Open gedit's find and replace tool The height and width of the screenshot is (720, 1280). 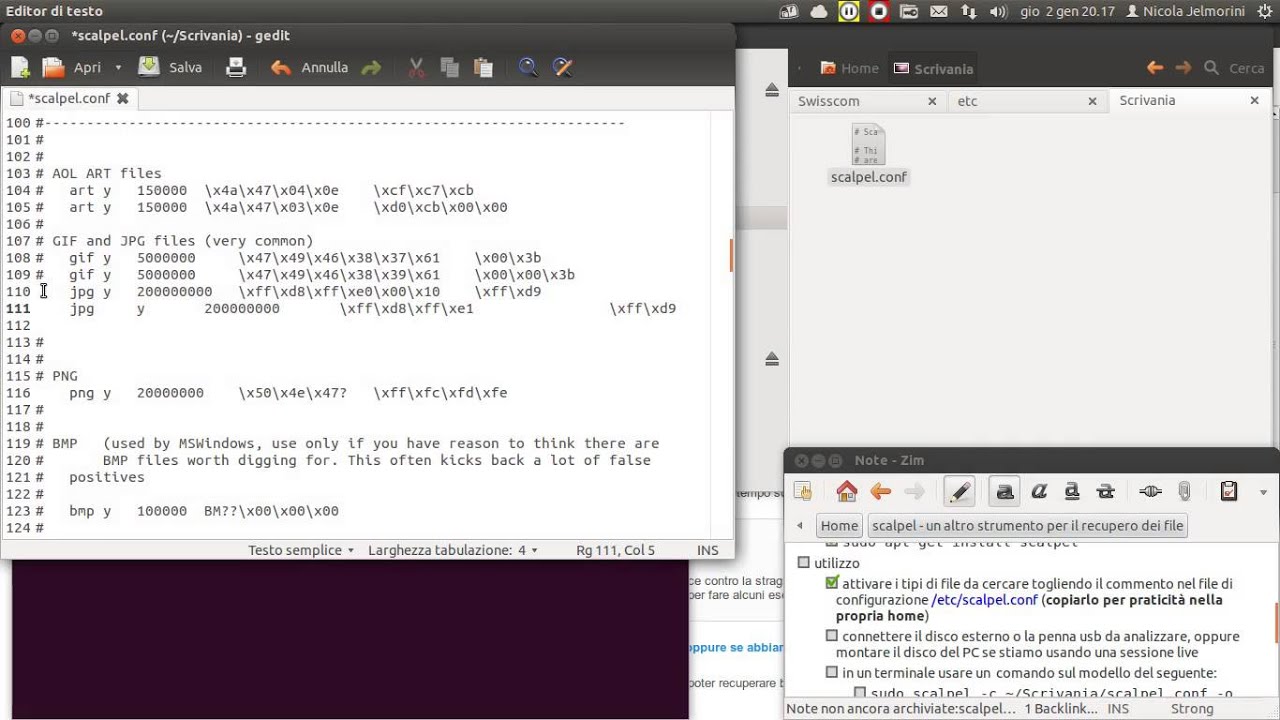point(562,68)
